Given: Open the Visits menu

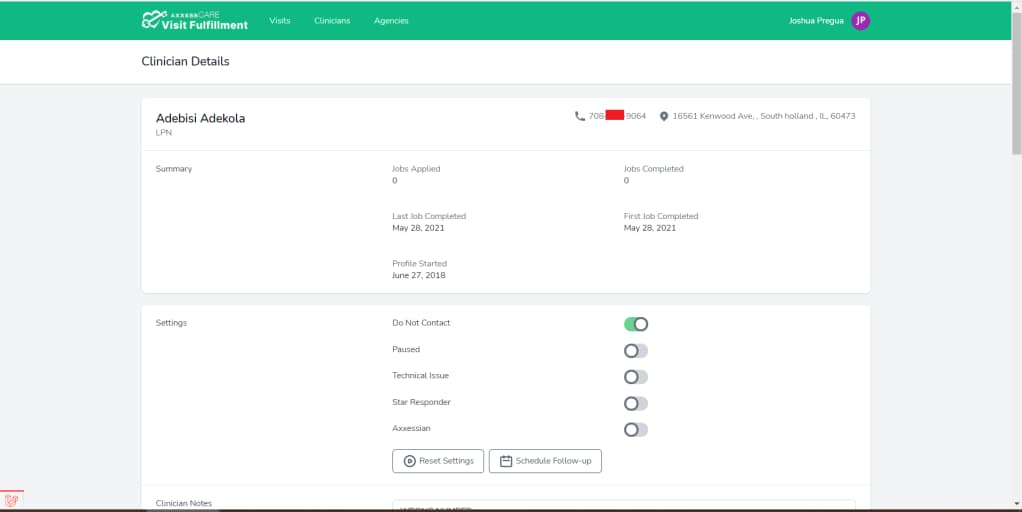Looking at the screenshot, I should pos(280,21).
